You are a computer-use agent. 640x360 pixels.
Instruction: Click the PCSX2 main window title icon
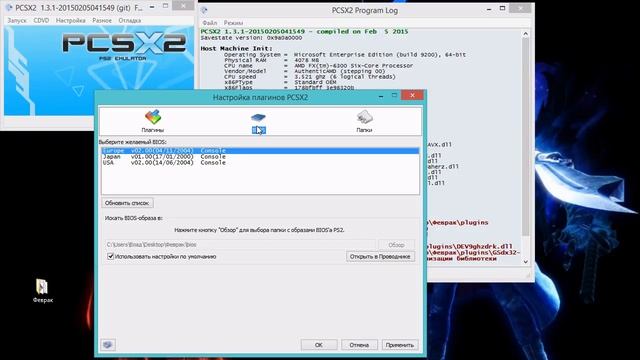click(9, 8)
